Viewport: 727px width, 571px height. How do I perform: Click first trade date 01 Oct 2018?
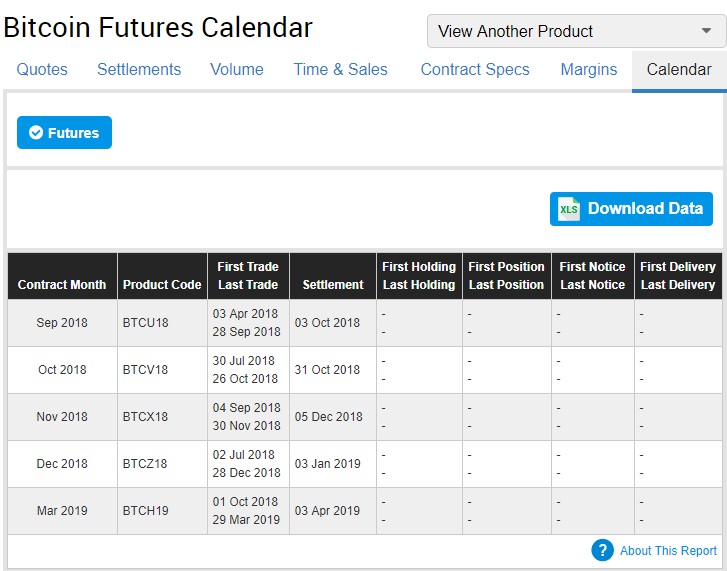point(245,501)
